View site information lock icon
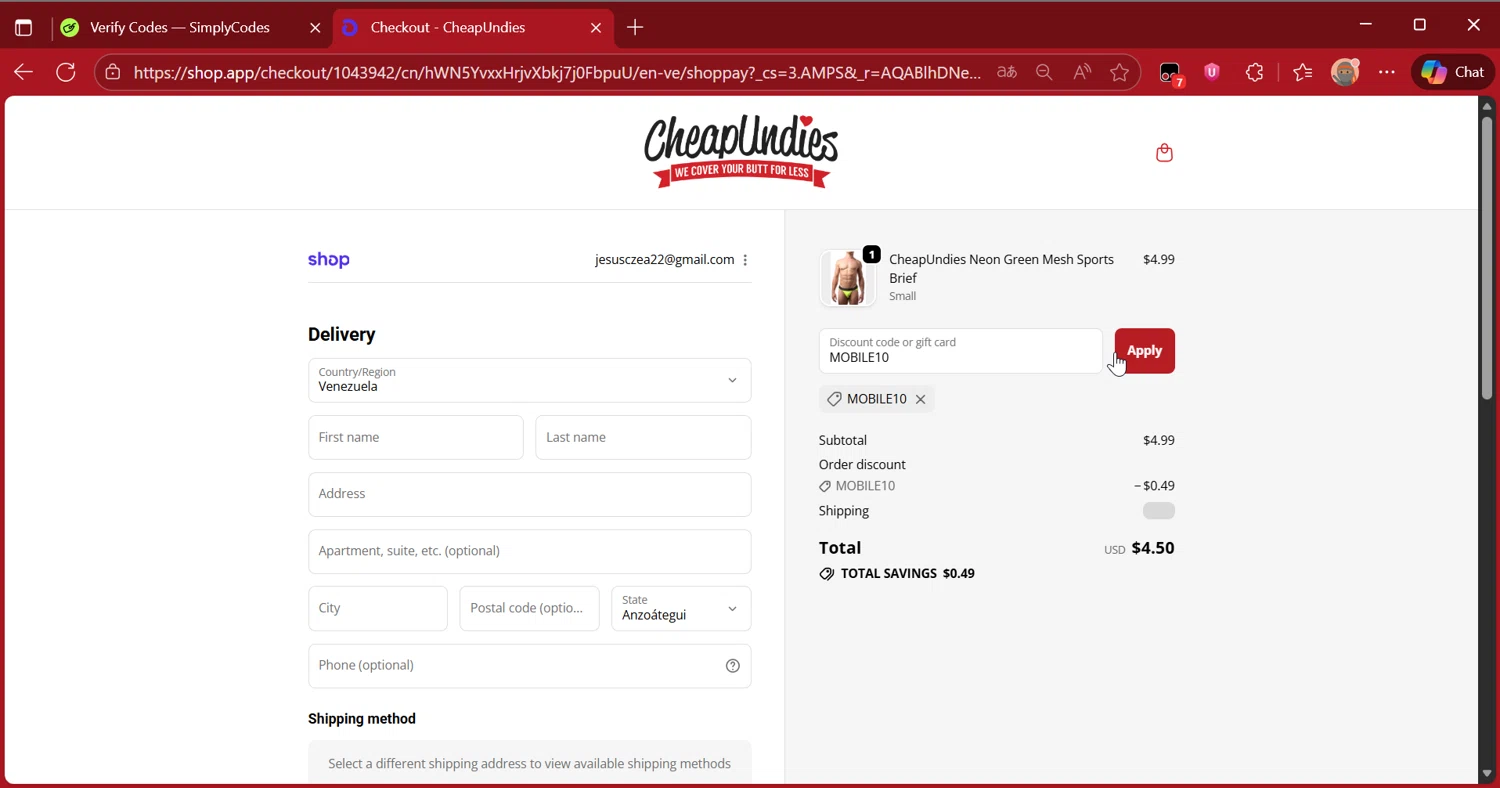 (x=113, y=72)
